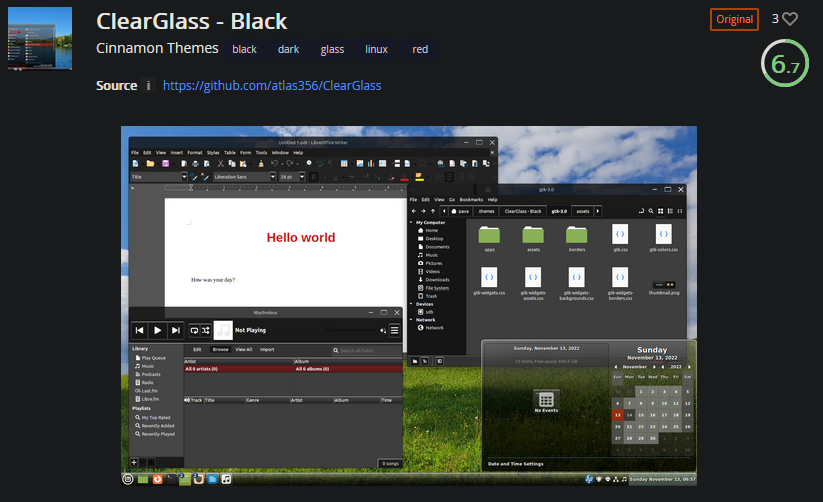
Task: Click the Print icon in Writer toolbar
Action: click(195, 164)
